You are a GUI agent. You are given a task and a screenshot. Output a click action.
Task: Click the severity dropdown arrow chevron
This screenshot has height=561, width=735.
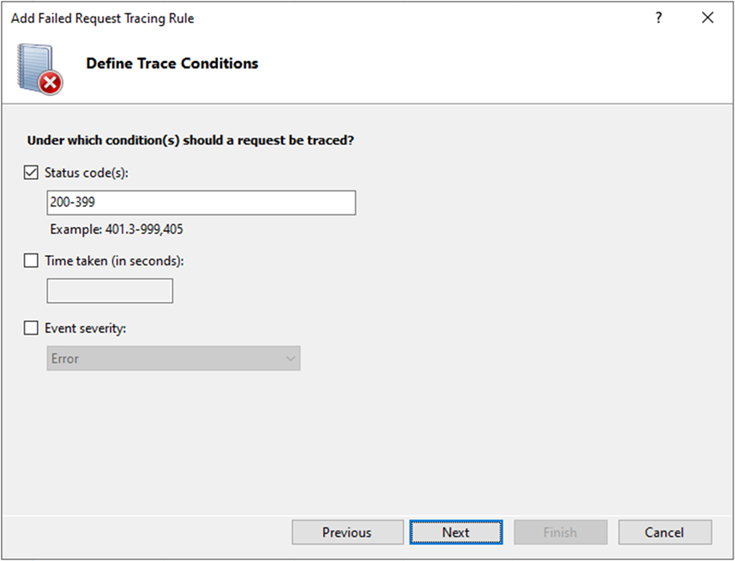pos(290,358)
